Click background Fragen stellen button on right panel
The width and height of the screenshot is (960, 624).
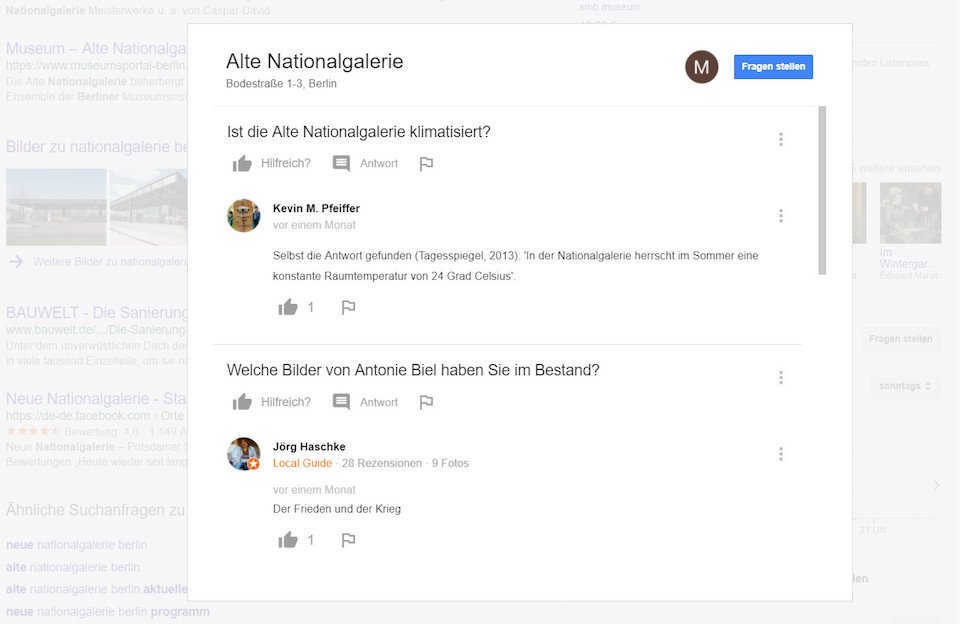[x=900, y=339]
